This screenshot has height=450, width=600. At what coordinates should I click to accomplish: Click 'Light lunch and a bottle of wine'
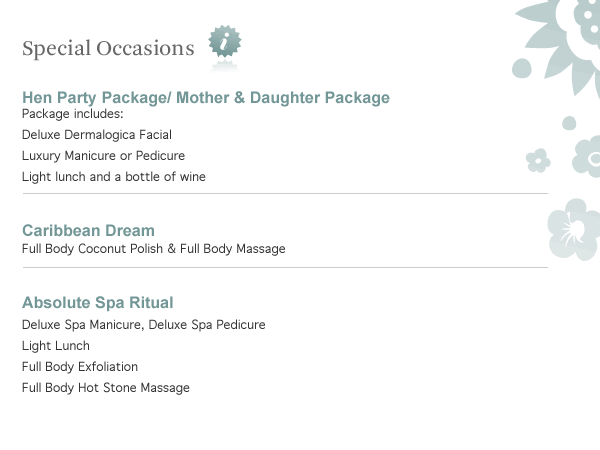114,177
